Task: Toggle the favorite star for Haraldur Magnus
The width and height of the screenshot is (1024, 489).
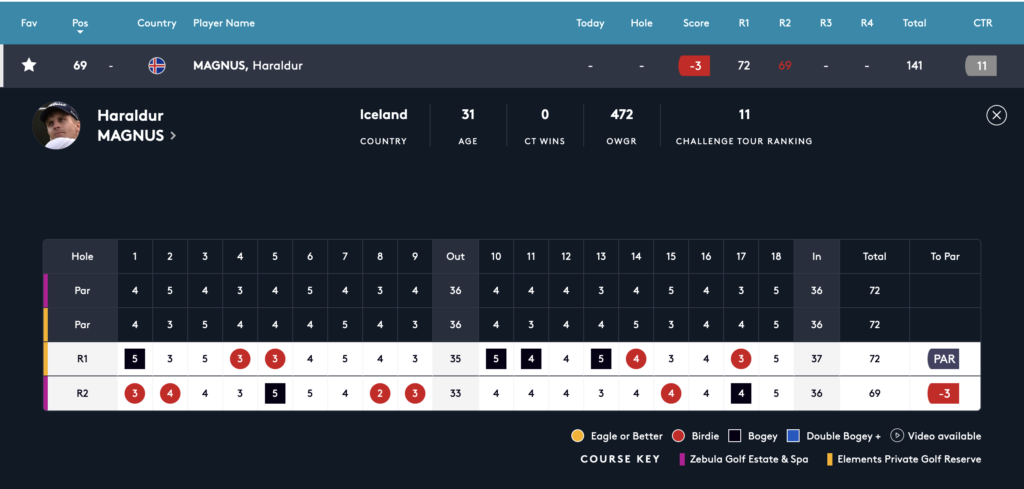Action: (29, 66)
